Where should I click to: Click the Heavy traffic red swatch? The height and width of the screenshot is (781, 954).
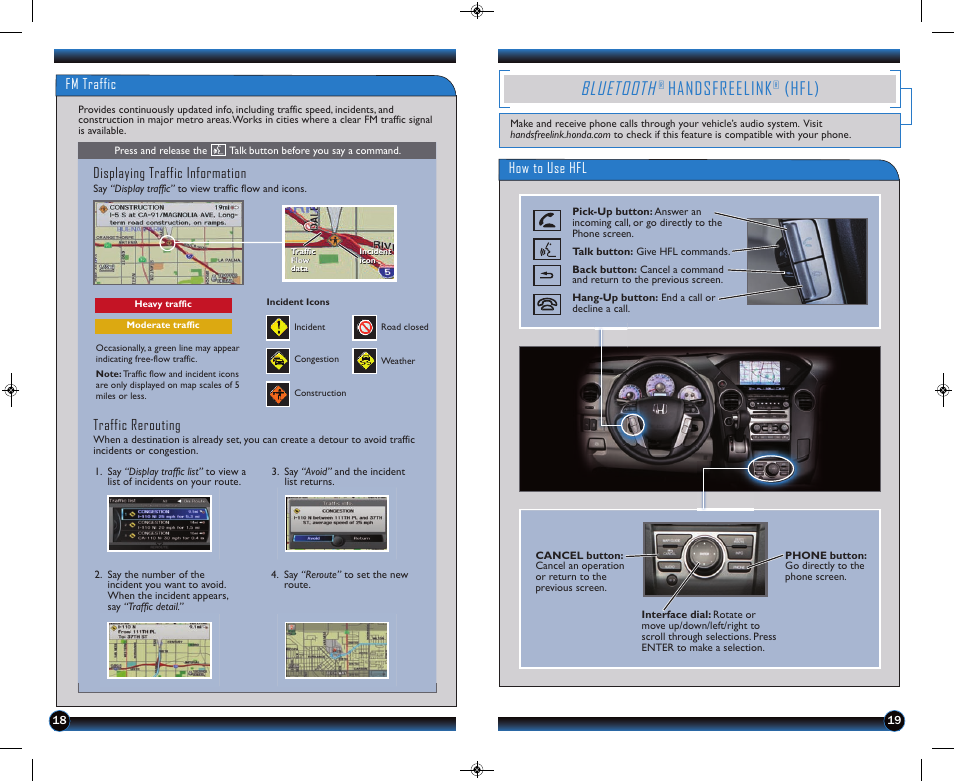163,305
